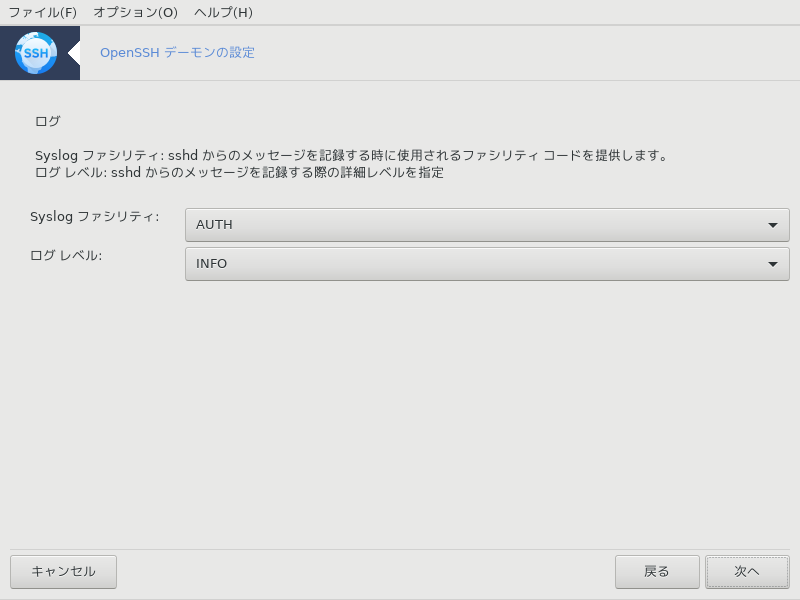The height and width of the screenshot is (600, 800).
Task: Open the Syslog ファシリティ AUTH dropdown
Action: click(487, 224)
